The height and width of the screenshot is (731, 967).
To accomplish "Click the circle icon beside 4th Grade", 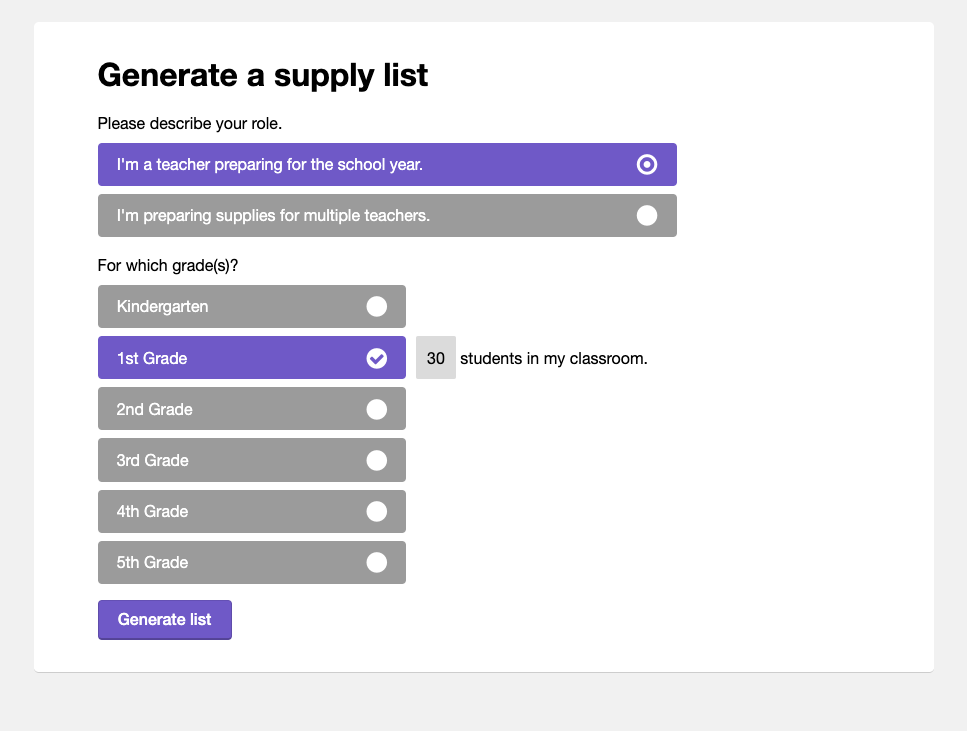I will (x=376, y=511).
